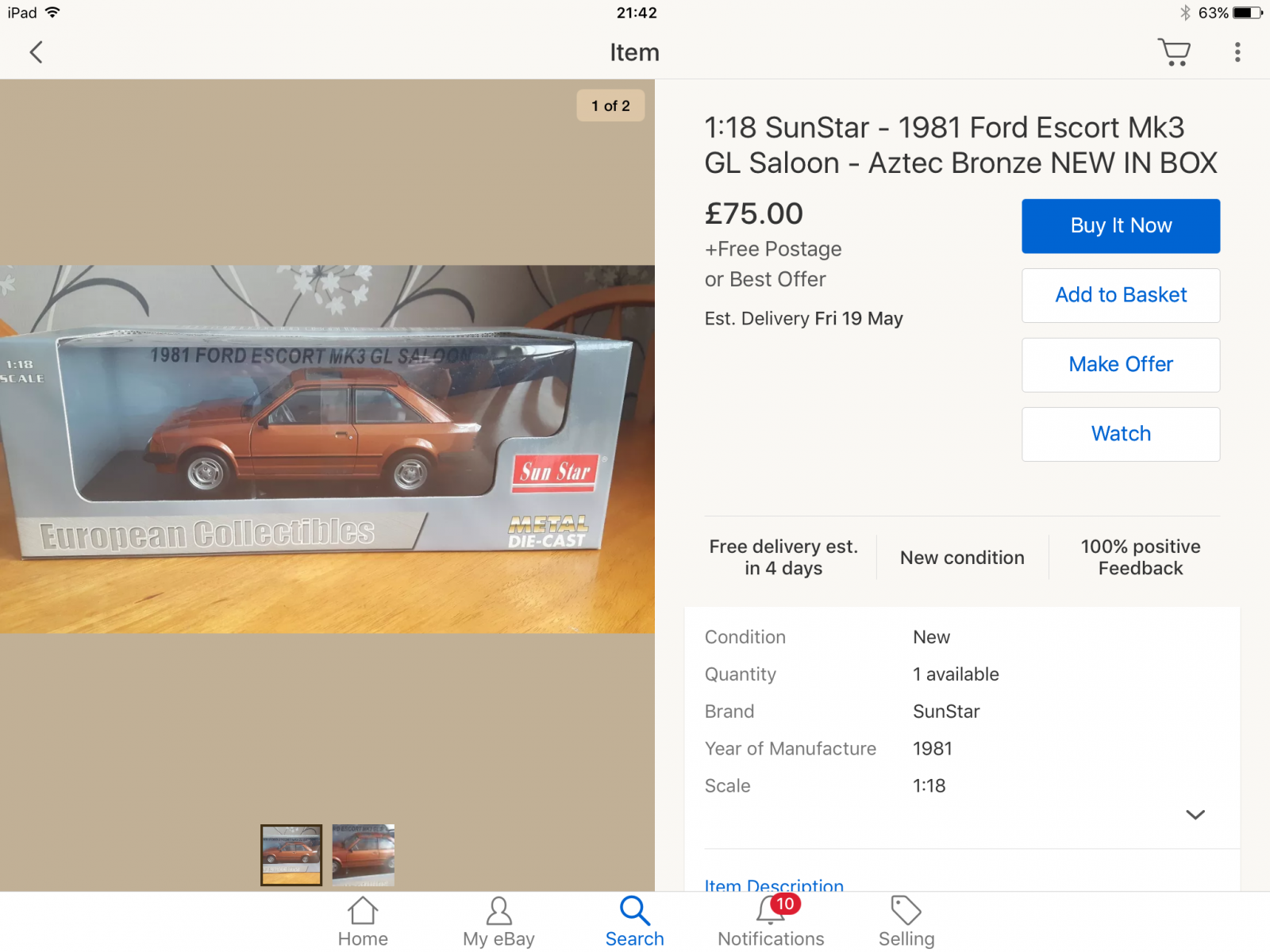
Task: Open the Item Description link
Action: pos(774,885)
